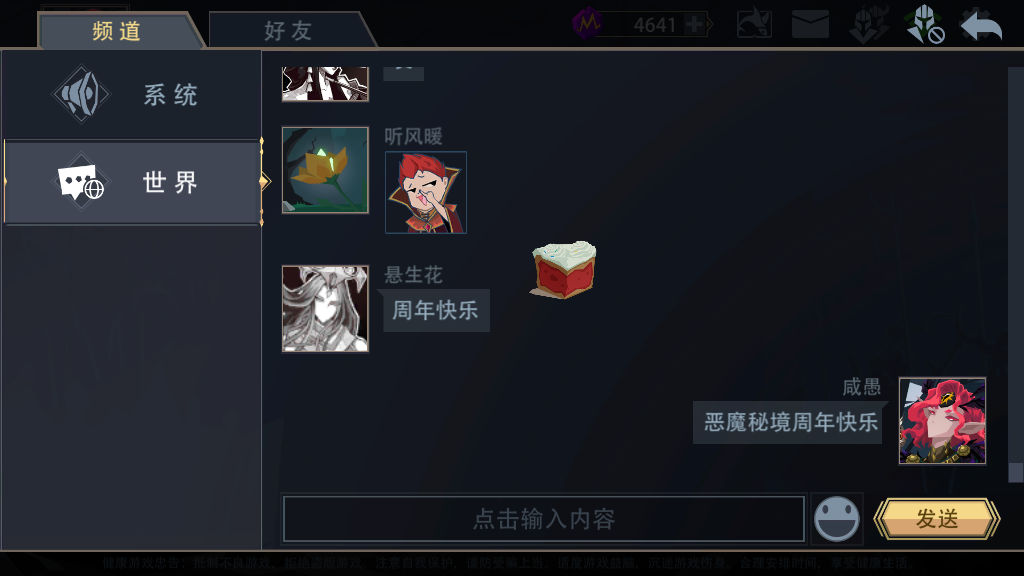This screenshot has height=576, width=1024.
Task: Switch to the 好友 friends tab
Action: click(x=288, y=31)
